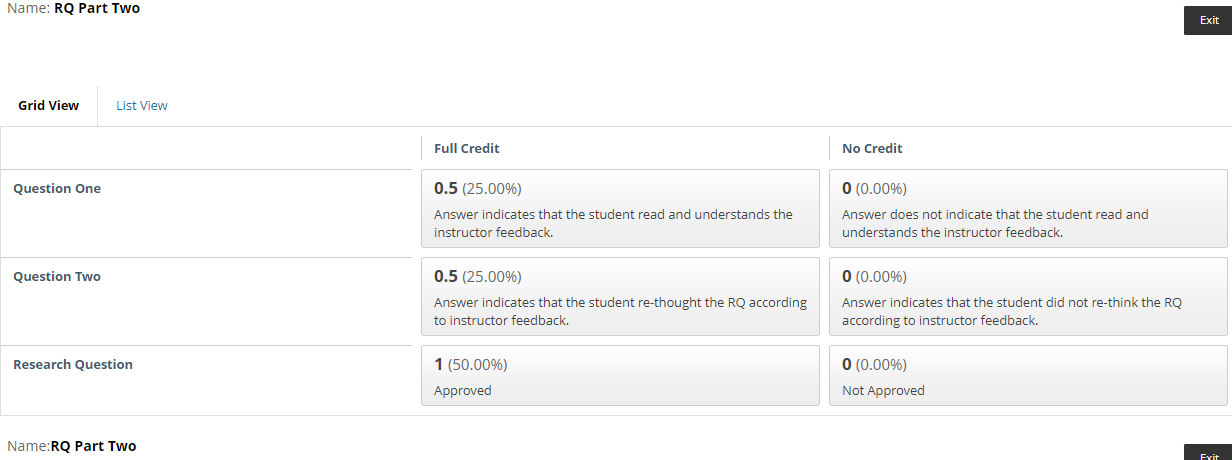The width and height of the screenshot is (1232, 460).
Task: Click the Research Question row label
Action: click(73, 364)
